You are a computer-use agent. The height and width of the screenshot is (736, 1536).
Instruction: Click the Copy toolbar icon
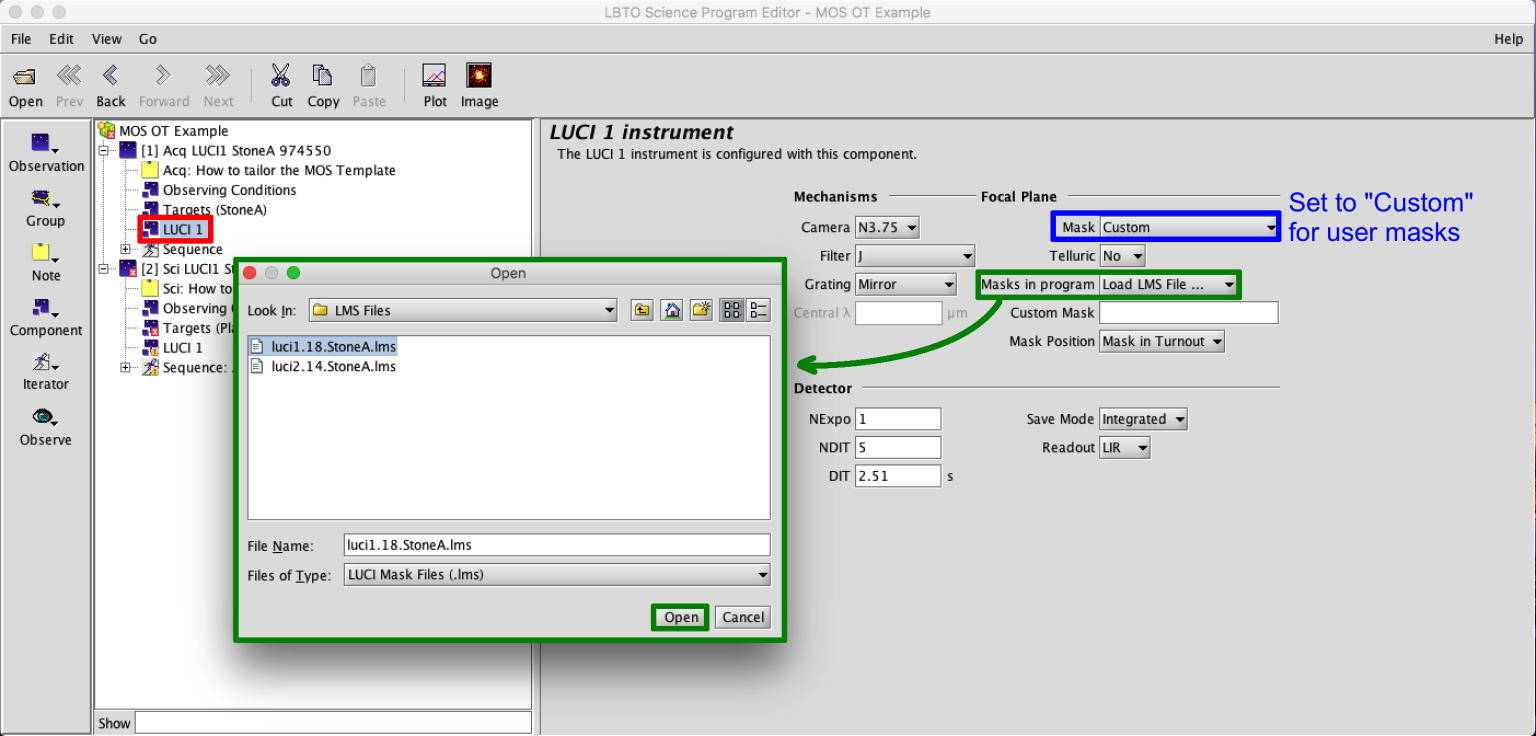(x=322, y=76)
